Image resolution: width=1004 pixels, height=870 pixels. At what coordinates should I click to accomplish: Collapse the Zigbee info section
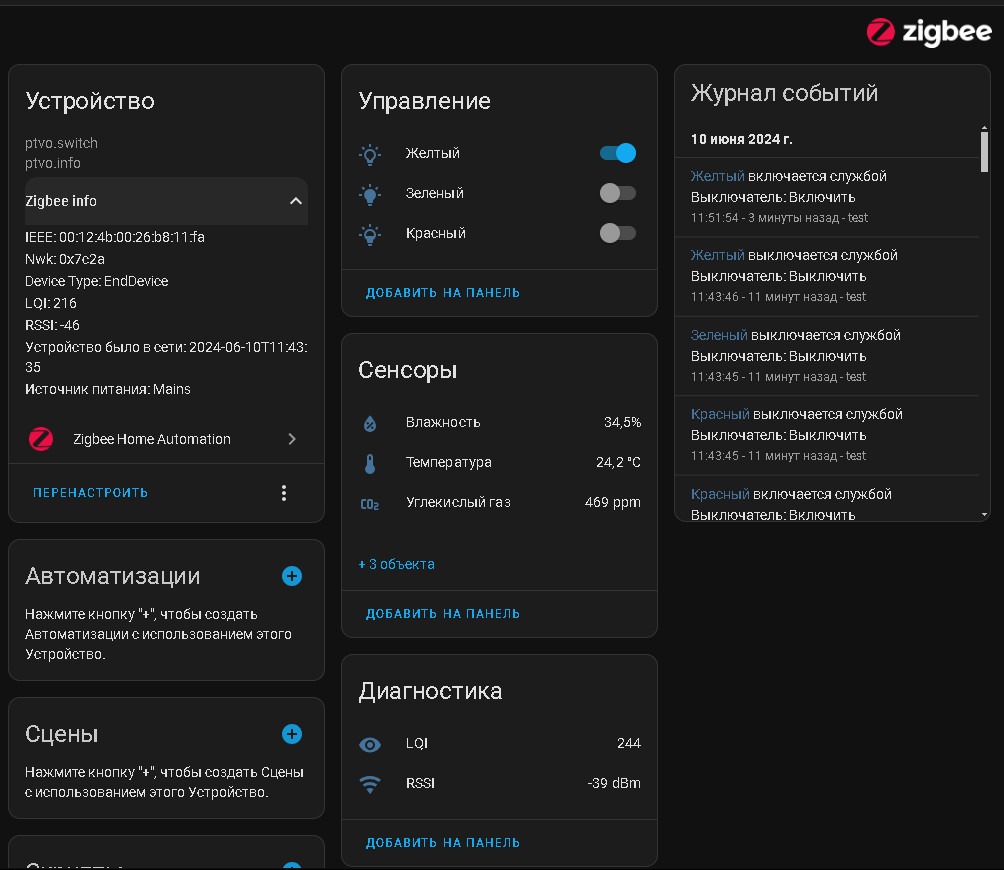295,201
